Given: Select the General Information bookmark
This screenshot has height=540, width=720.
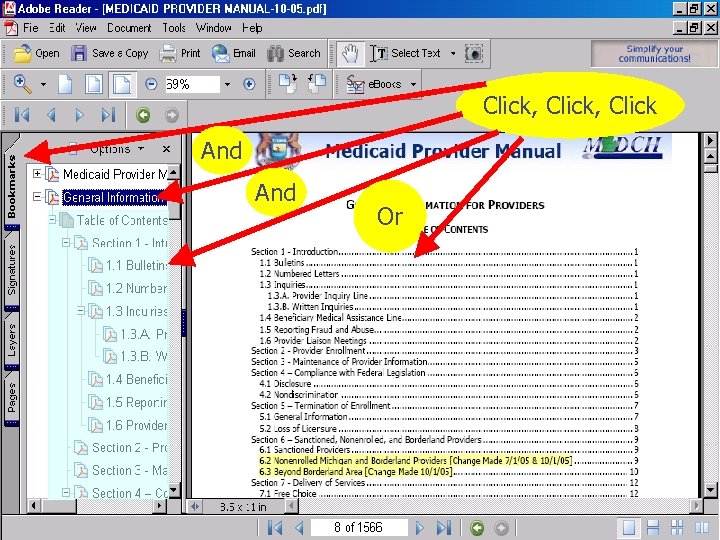Looking at the screenshot, I should 113,197.
